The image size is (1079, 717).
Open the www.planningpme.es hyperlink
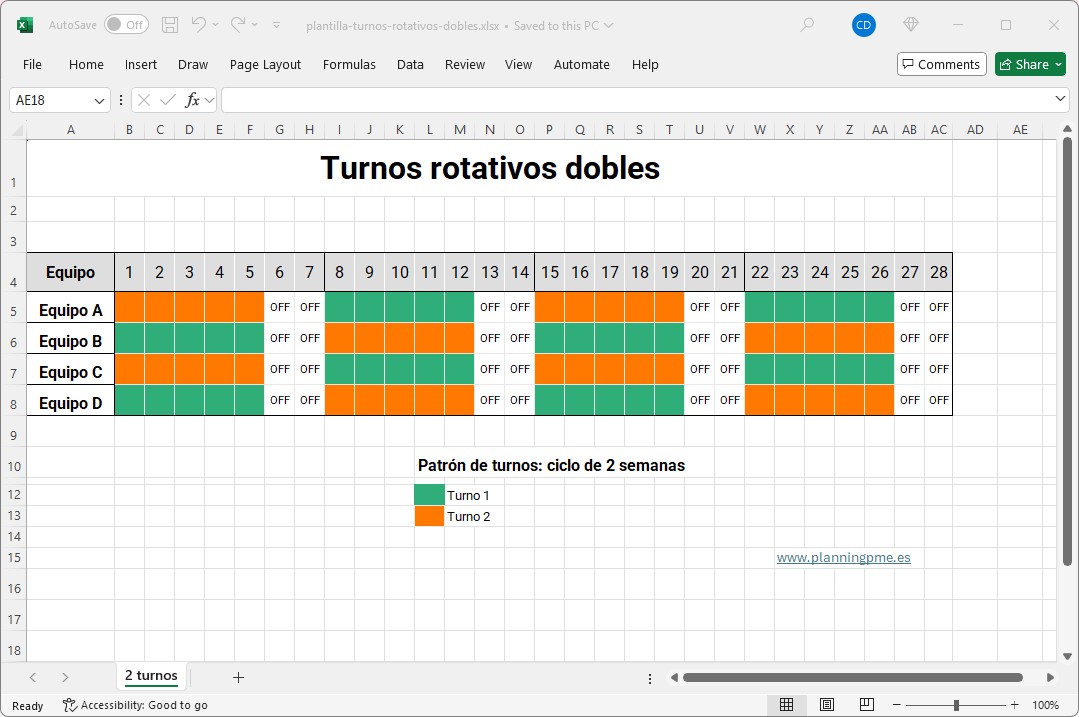click(843, 558)
